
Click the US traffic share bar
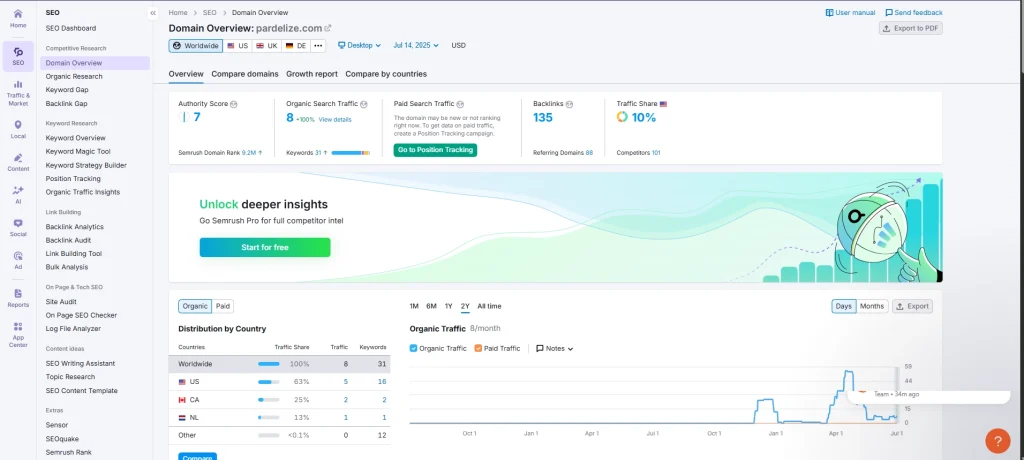268,382
